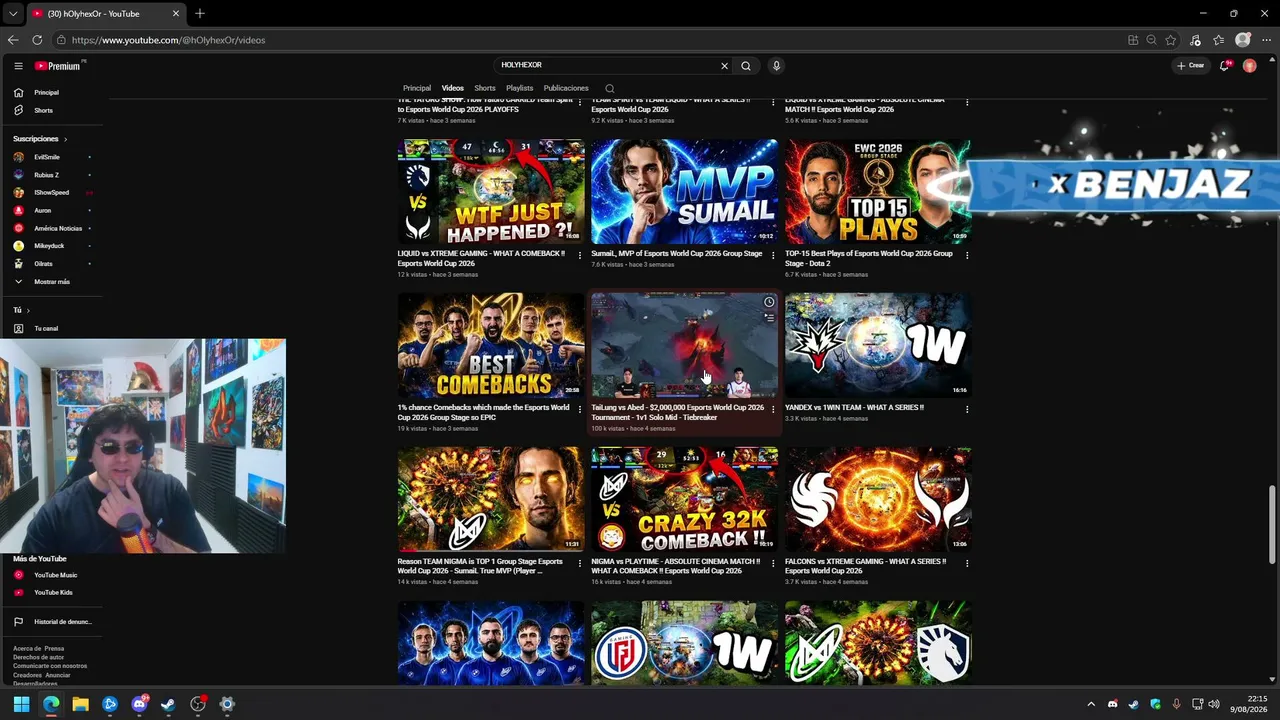Open Edge settings and more menu
The height and width of the screenshot is (720, 1280).
point(1265,40)
